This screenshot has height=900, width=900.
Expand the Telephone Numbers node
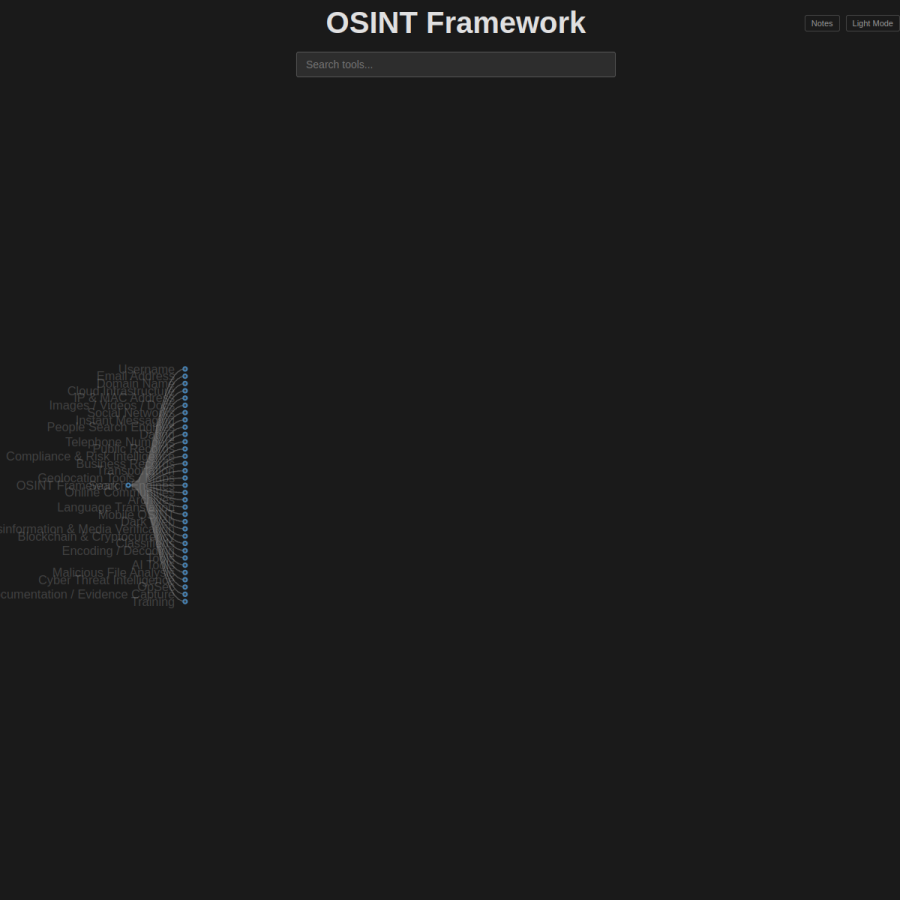coord(185,442)
